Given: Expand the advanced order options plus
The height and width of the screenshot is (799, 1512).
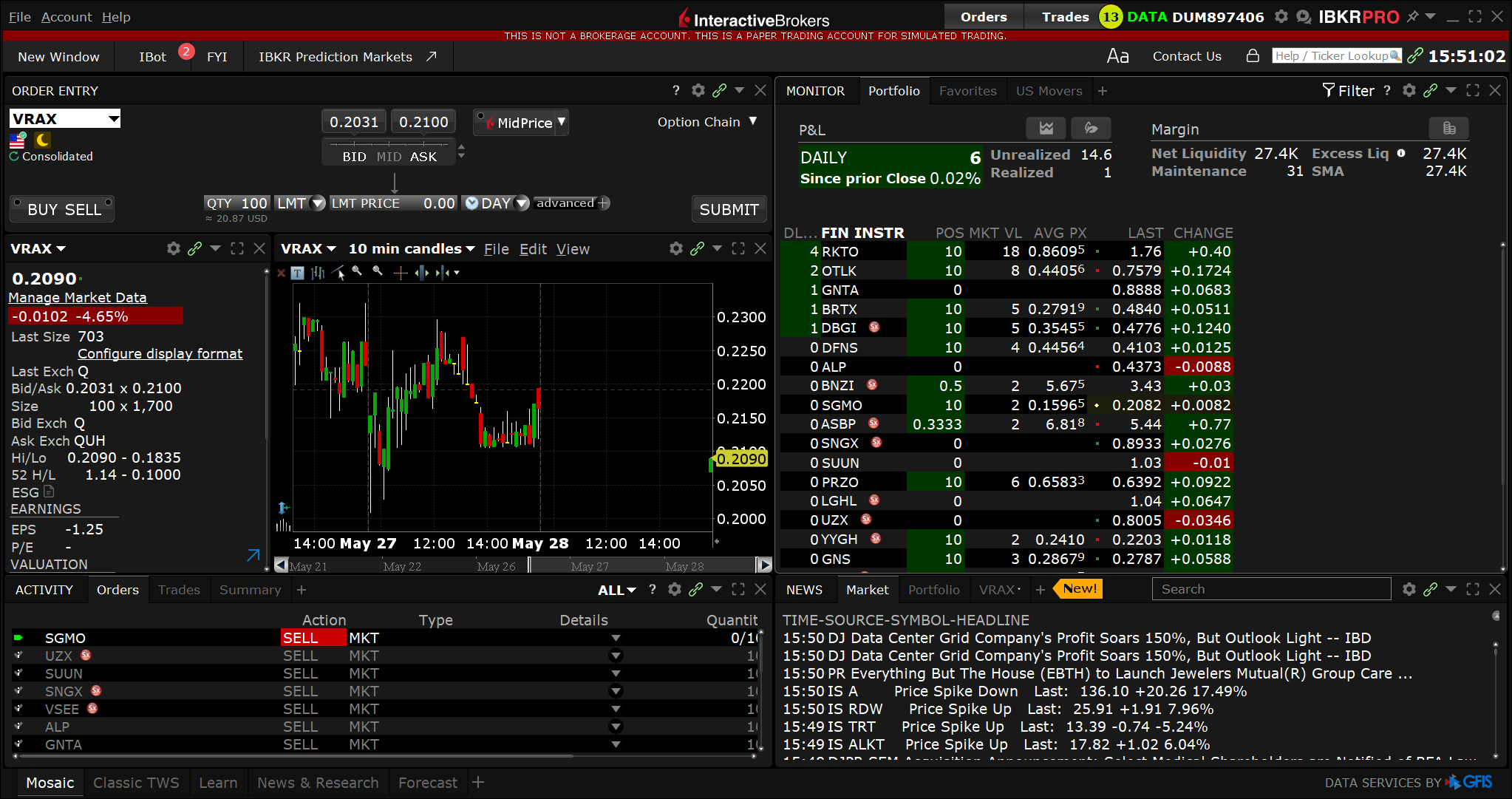Looking at the screenshot, I should point(604,203).
